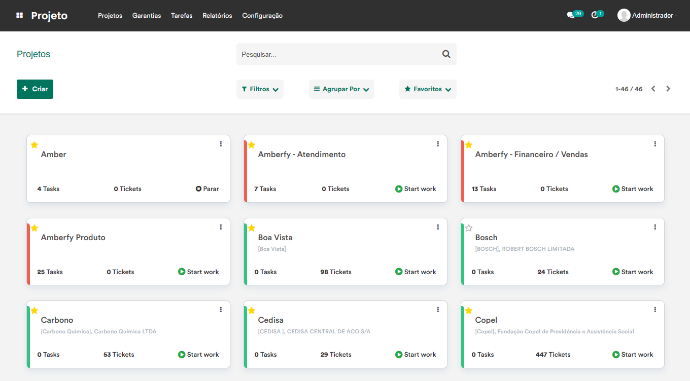This screenshot has height=381, width=690.
Task: Open kebab menu on Boa Vista card
Action: tap(438, 227)
